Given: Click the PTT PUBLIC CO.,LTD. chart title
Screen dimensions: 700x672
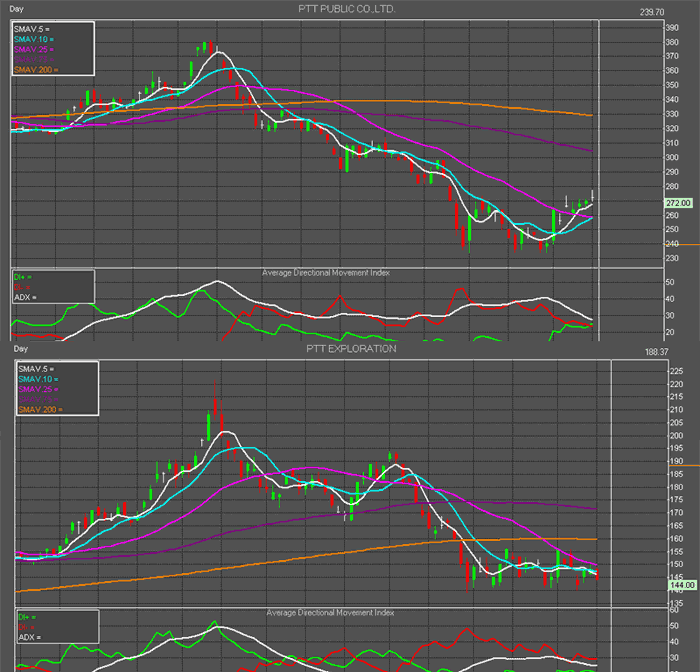Looking at the screenshot, I should pyautogui.click(x=346, y=9).
